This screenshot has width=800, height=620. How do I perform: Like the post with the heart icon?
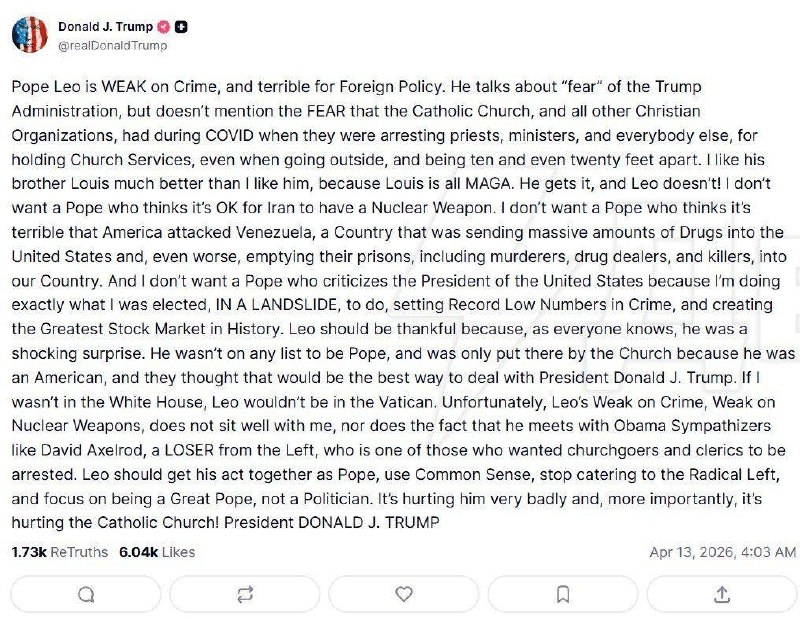(404, 594)
